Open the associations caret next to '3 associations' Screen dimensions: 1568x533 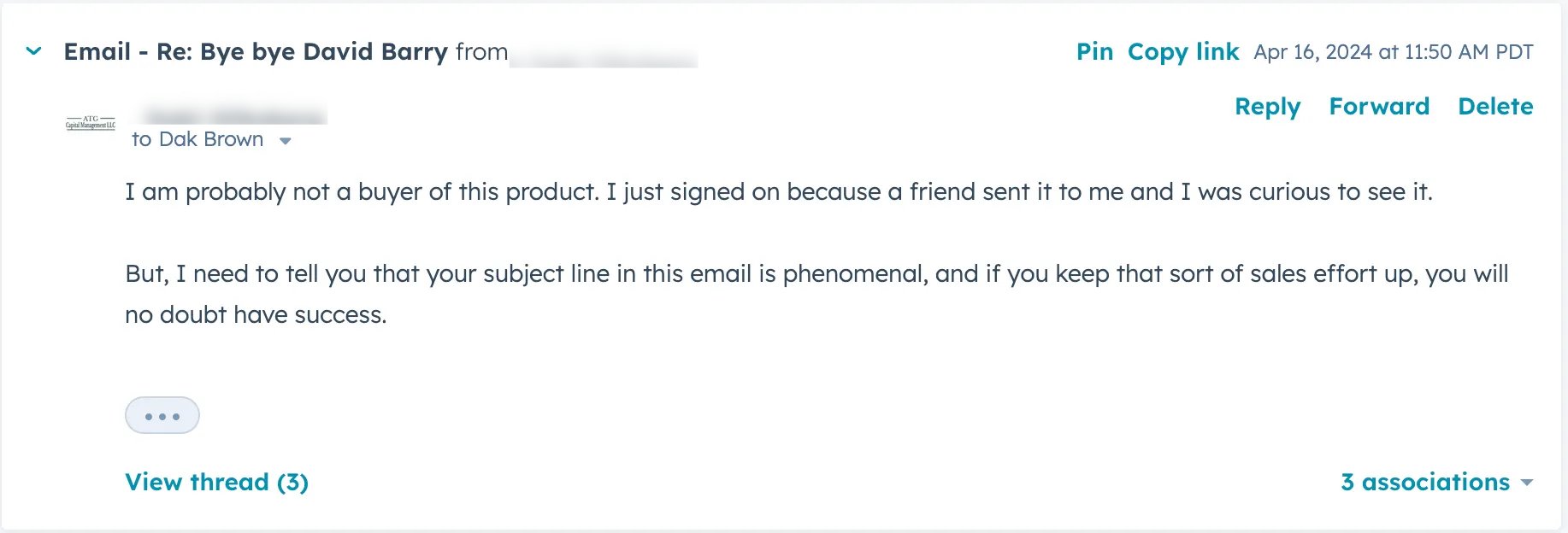[1528, 482]
